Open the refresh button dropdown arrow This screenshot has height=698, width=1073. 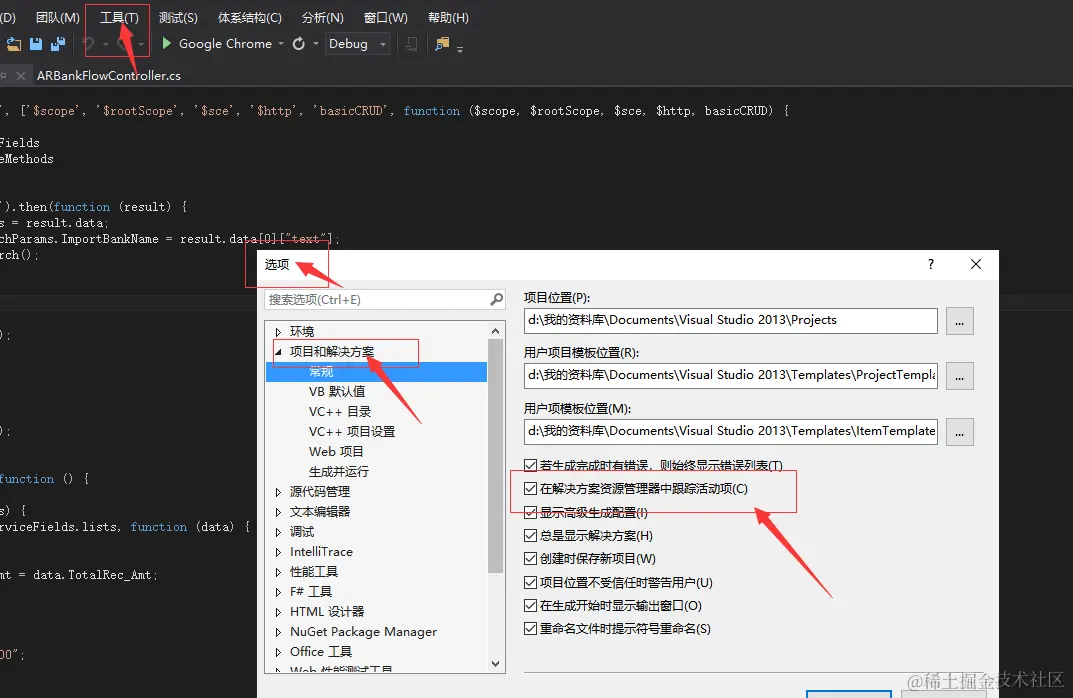click(315, 44)
